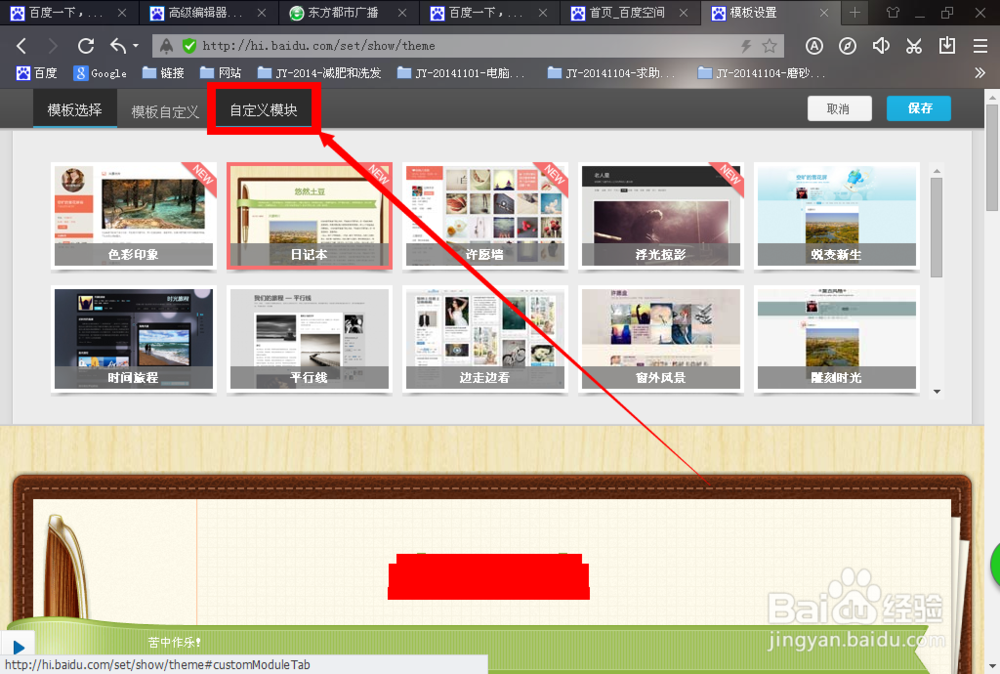Screen dimensions: 1000x674
Task: Open a new tab with plus button
Action: coord(855,13)
